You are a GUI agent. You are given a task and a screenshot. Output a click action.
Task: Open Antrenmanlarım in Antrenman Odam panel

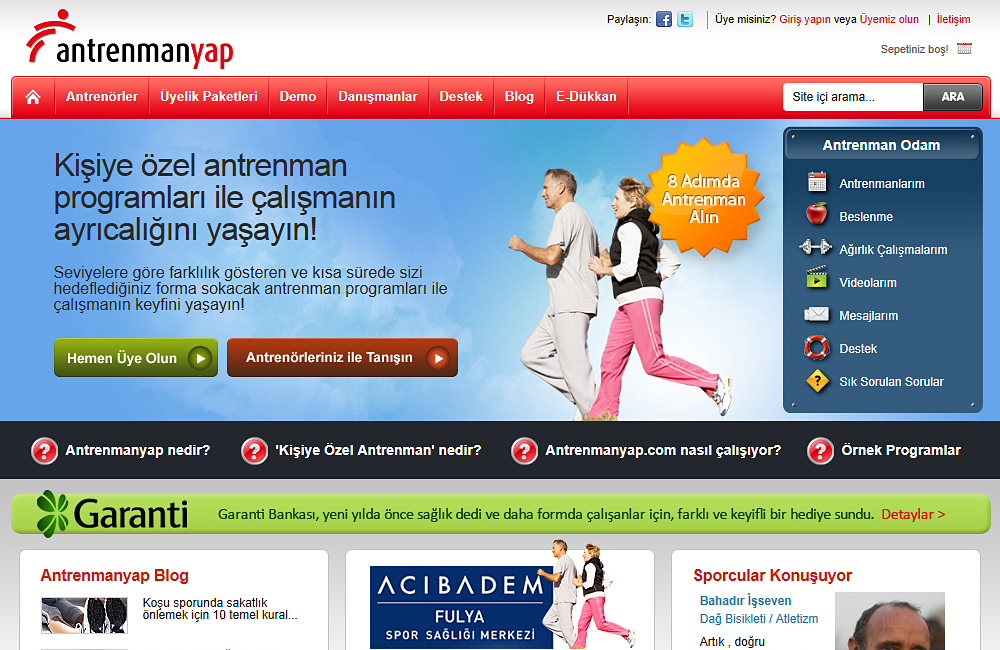(882, 184)
